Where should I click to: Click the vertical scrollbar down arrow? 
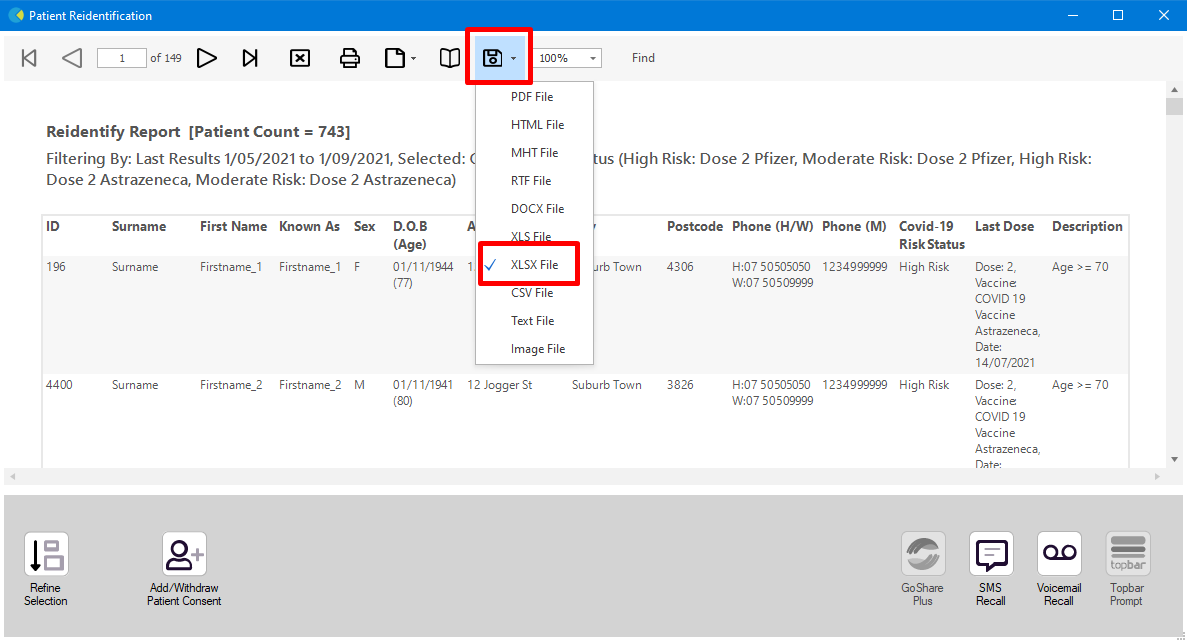tap(1174, 459)
